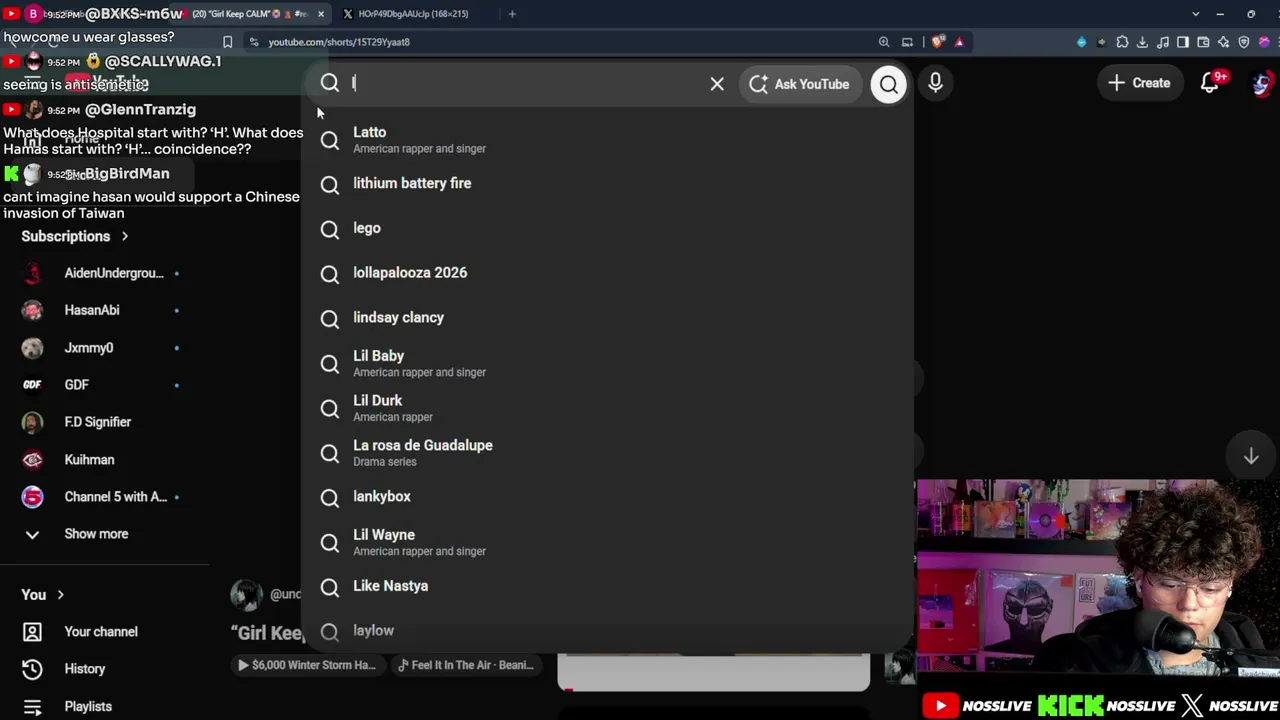
Task: Open Channel 5 with A... subscription
Action: [x=102, y=497]
